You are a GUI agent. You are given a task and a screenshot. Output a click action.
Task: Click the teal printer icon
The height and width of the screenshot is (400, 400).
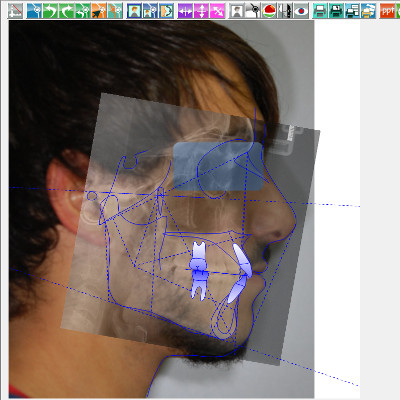point(320,11)
